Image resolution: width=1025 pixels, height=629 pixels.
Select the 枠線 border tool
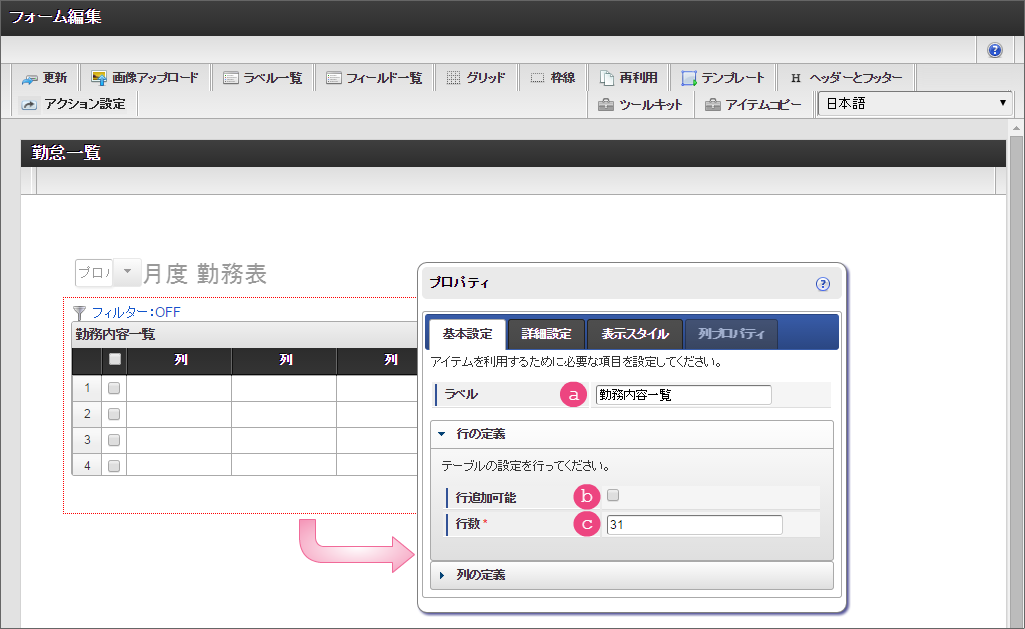click(552, 78)
